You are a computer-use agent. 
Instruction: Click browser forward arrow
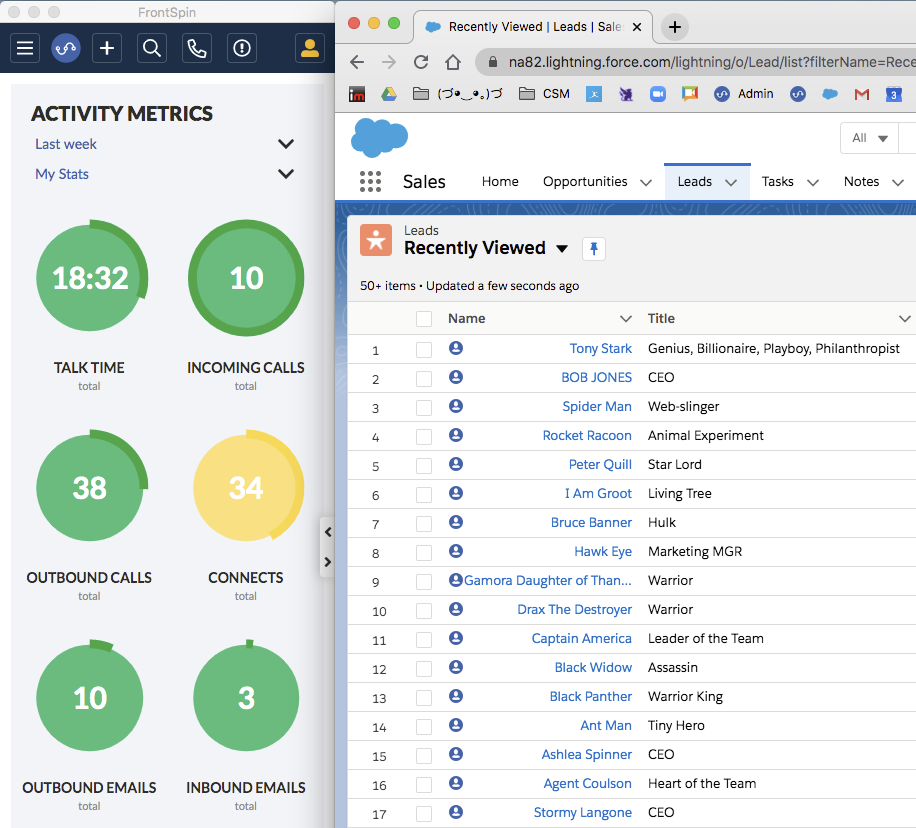(x=388, y=62)
